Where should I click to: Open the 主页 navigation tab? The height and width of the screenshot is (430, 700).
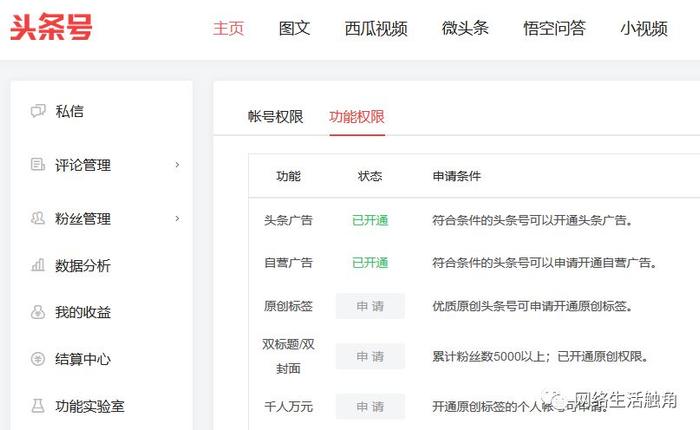tap(228, 28)
